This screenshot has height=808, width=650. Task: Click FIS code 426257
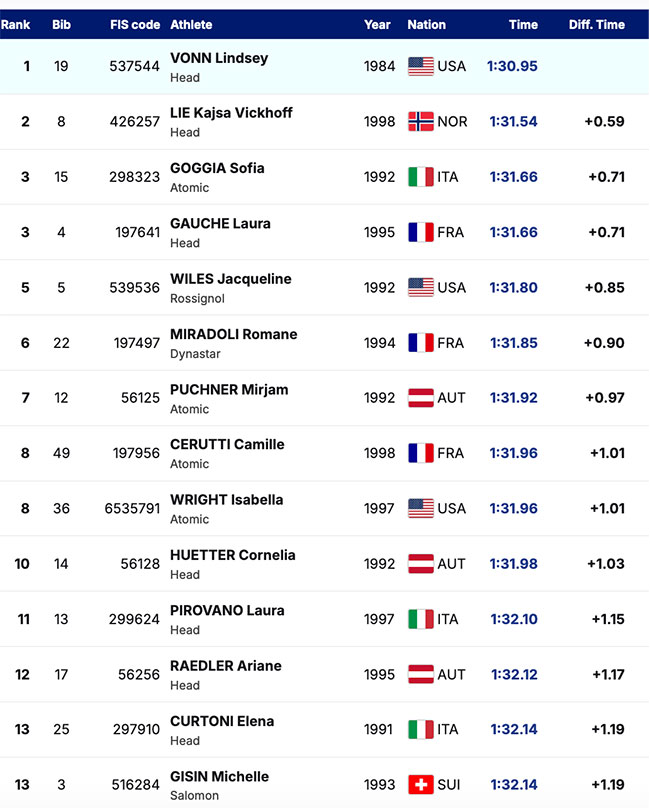(x=135, y=122)
